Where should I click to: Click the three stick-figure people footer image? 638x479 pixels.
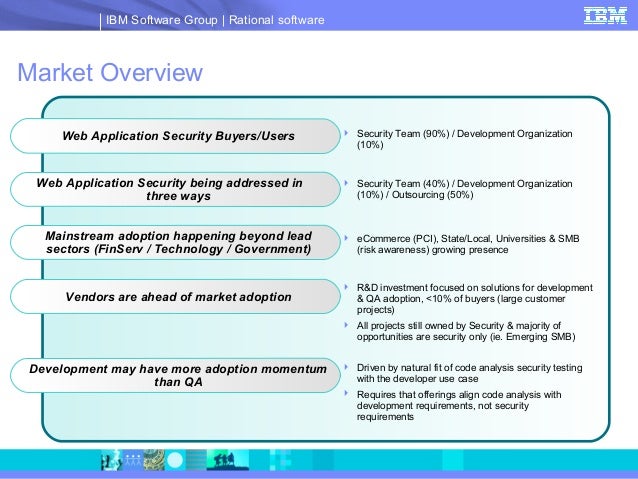(133, 460)
